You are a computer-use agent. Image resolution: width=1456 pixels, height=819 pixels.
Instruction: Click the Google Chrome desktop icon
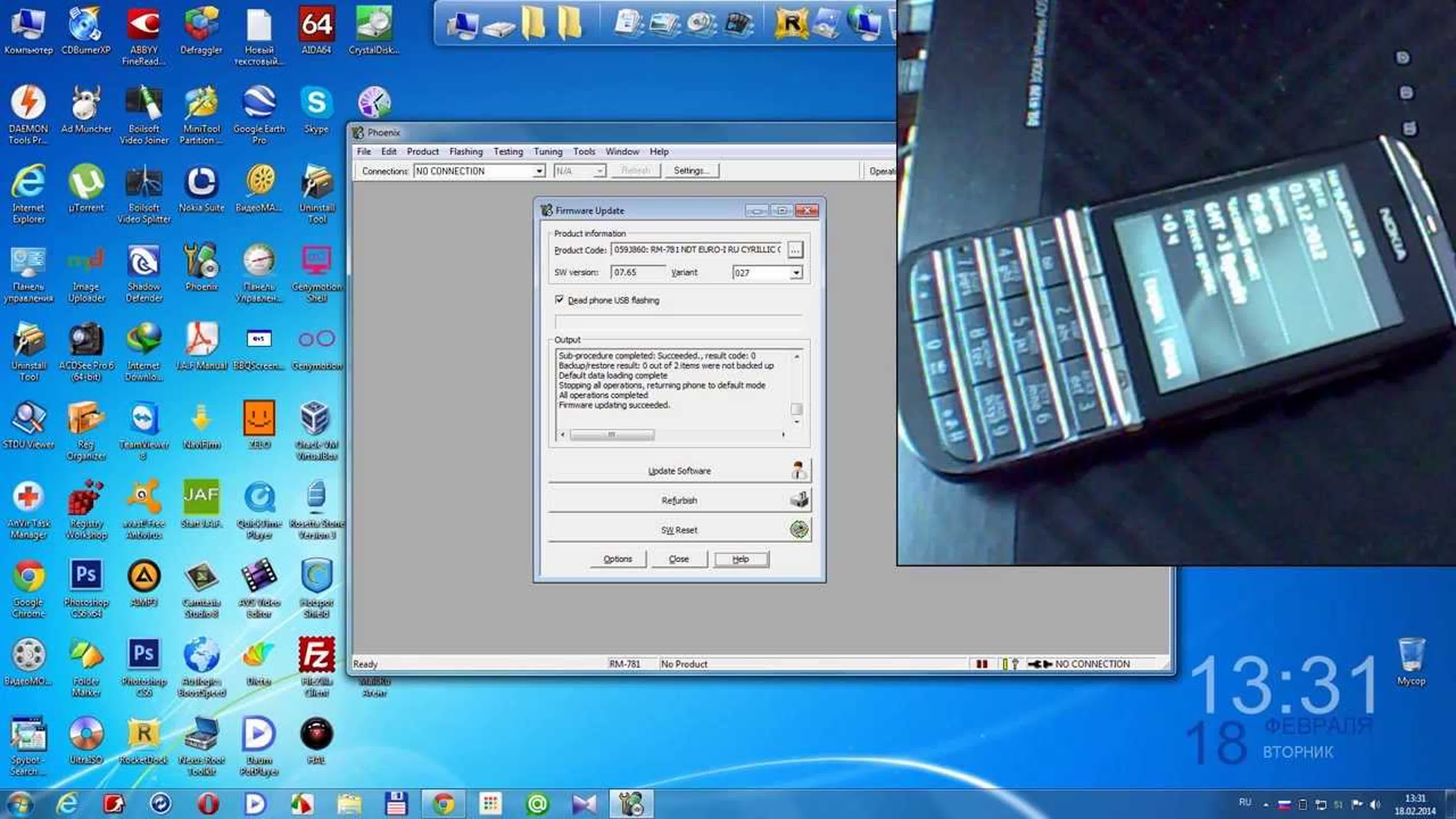(x=28, y=588)
